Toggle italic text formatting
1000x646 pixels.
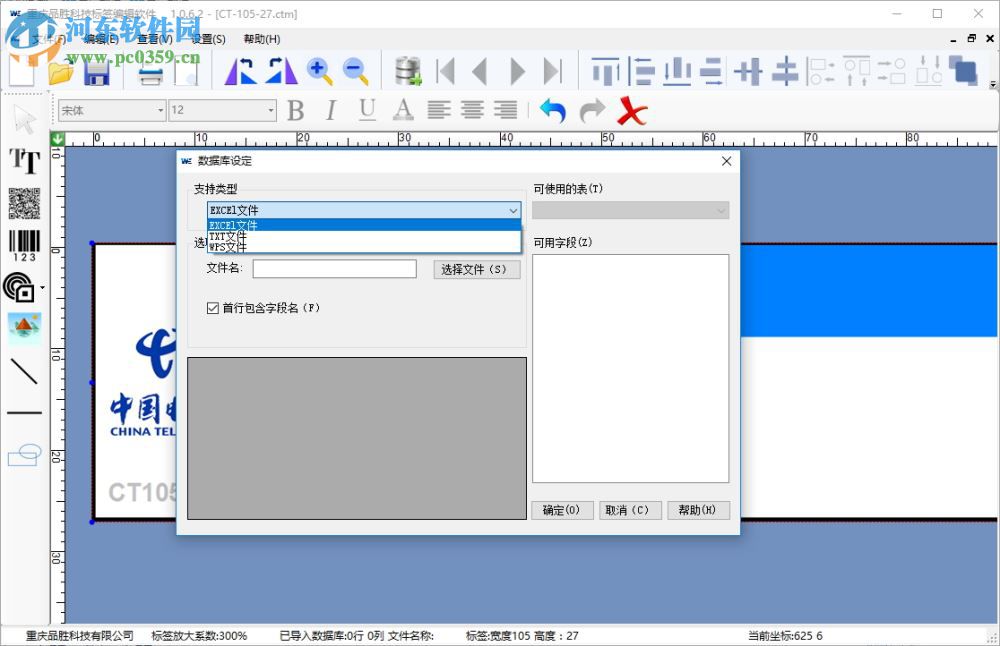click(331, 110)
